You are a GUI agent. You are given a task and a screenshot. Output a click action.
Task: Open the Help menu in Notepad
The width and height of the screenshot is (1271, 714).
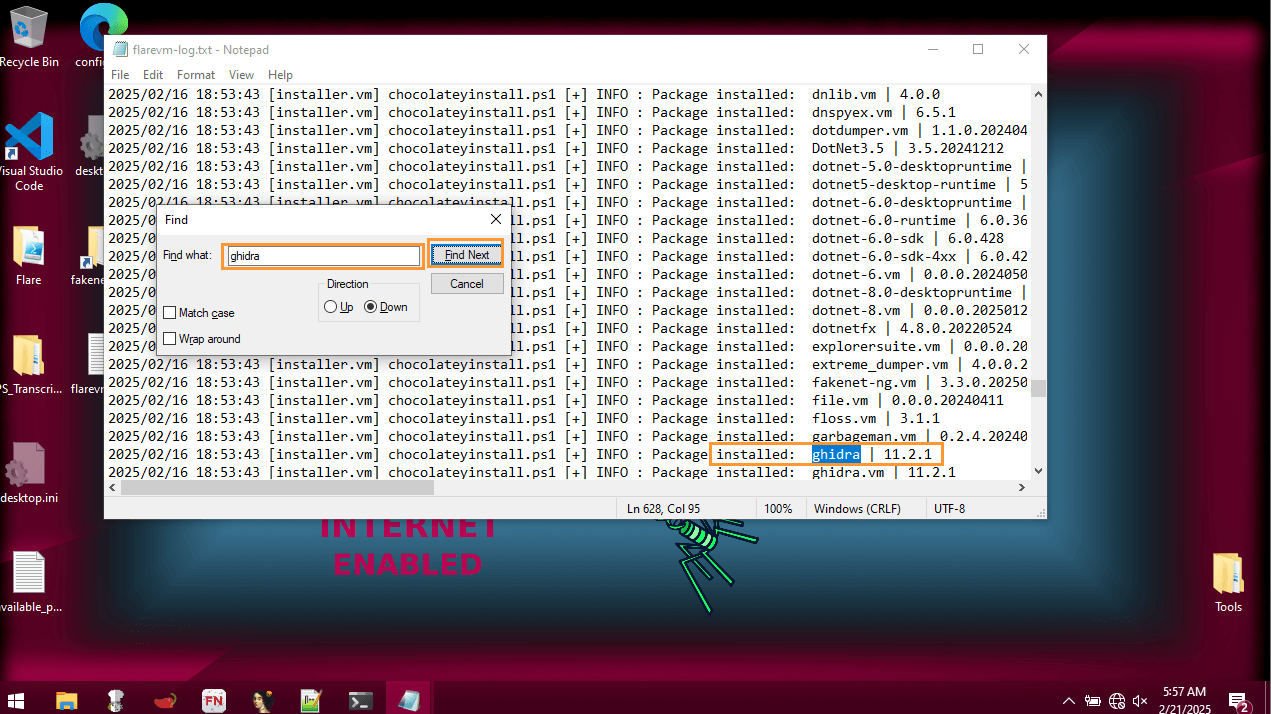pyautogui.click(x=280, y=74)
